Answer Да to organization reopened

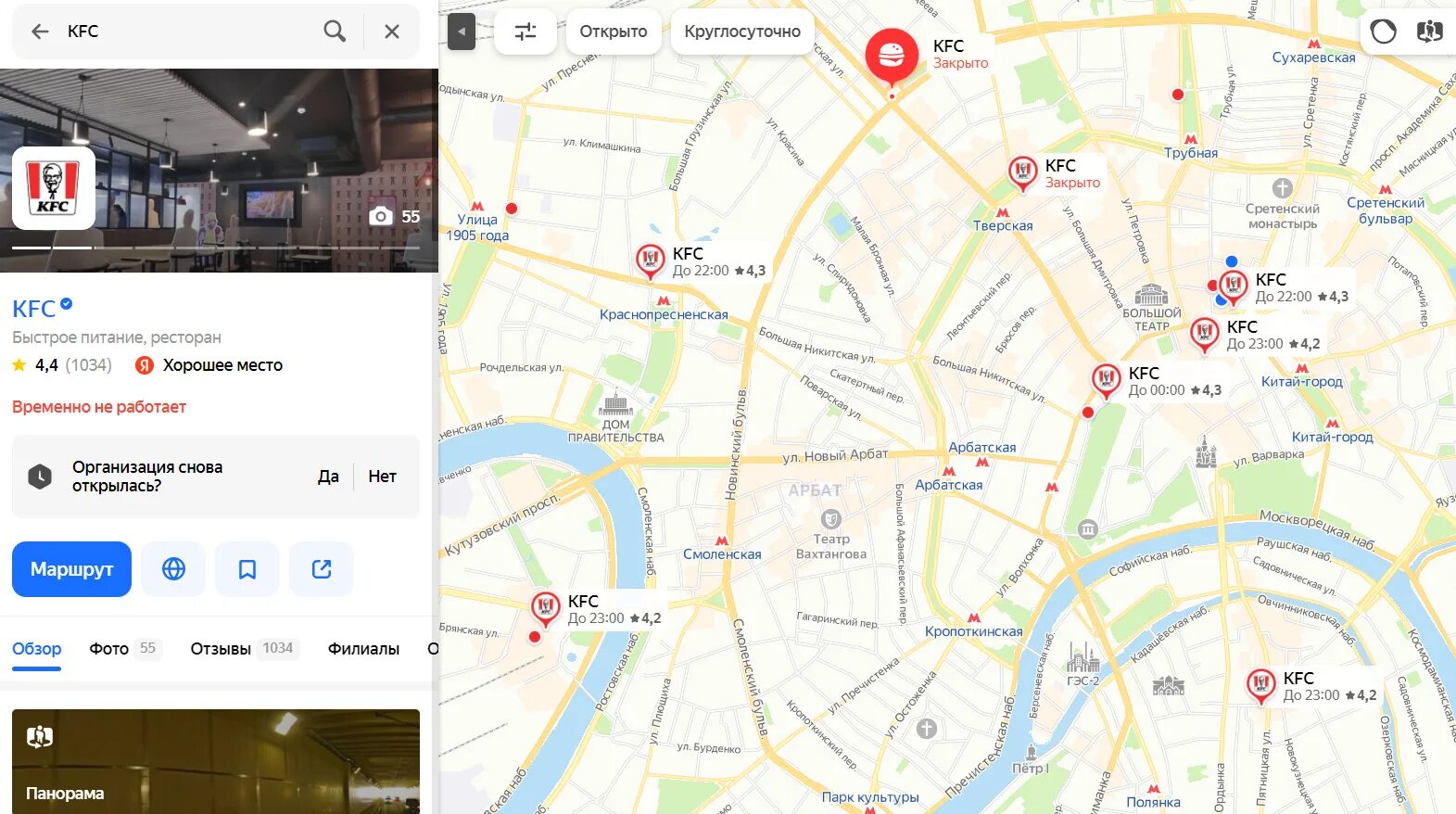[328, 477]
